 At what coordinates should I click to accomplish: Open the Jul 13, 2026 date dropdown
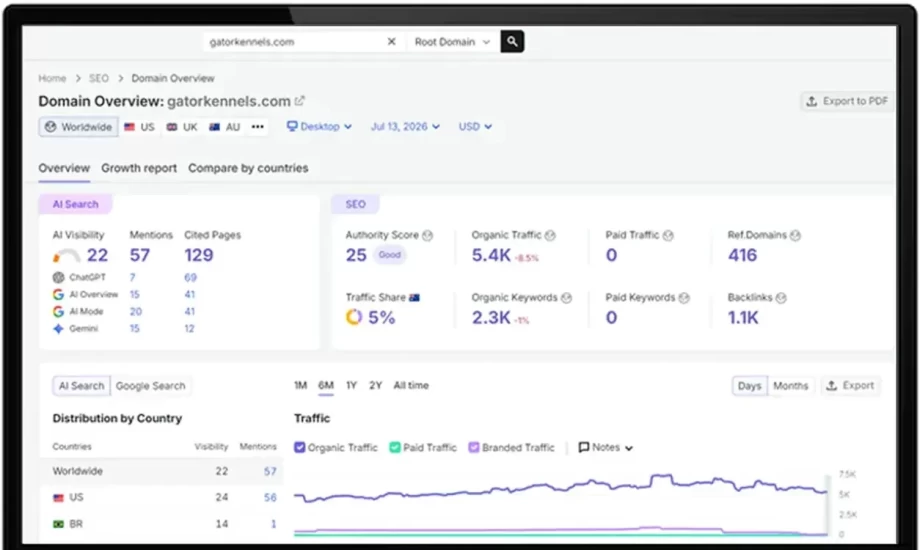coord(405,127)
